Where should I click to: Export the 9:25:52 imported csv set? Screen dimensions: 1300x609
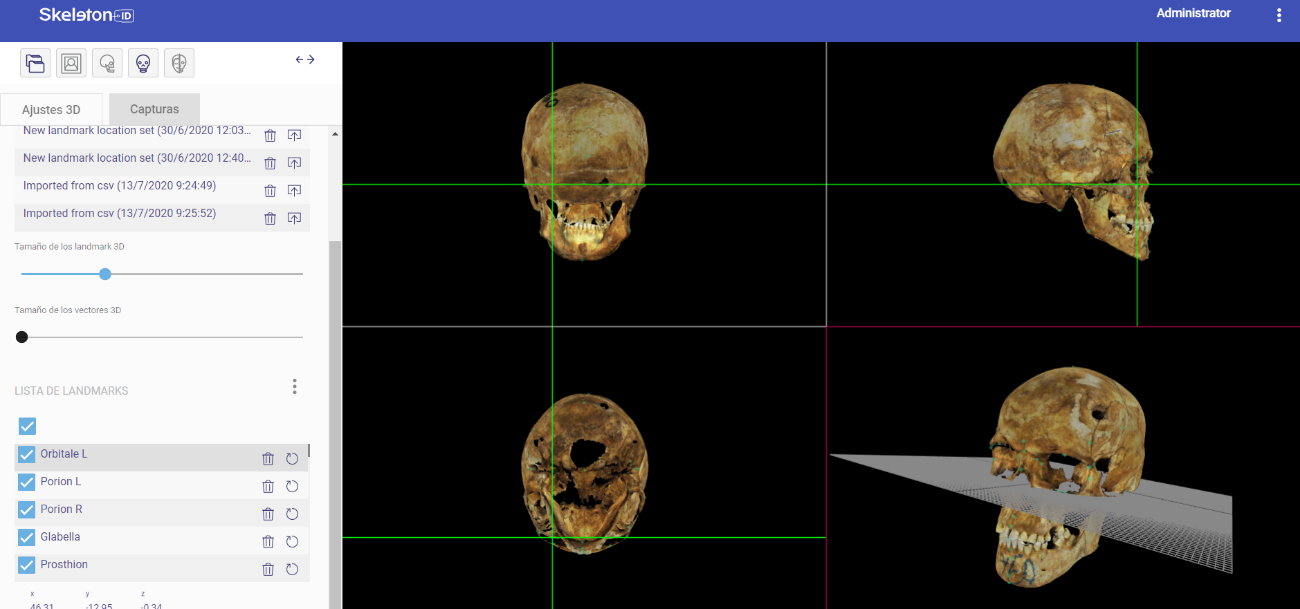click(x=295, y=218)
